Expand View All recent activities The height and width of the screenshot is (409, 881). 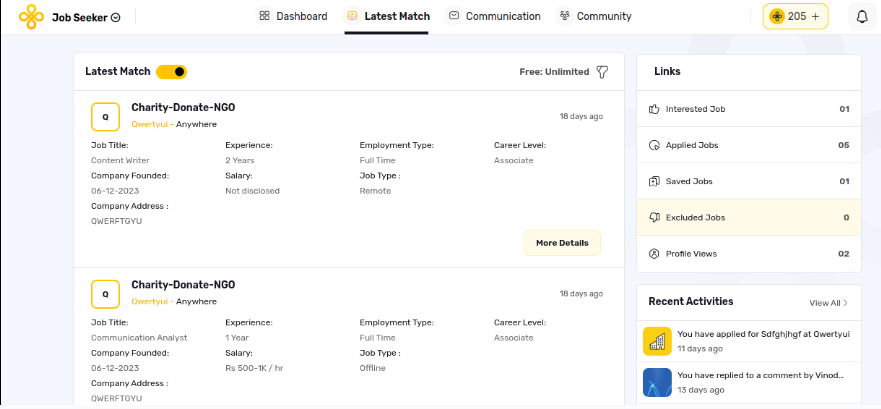point(828,302)
